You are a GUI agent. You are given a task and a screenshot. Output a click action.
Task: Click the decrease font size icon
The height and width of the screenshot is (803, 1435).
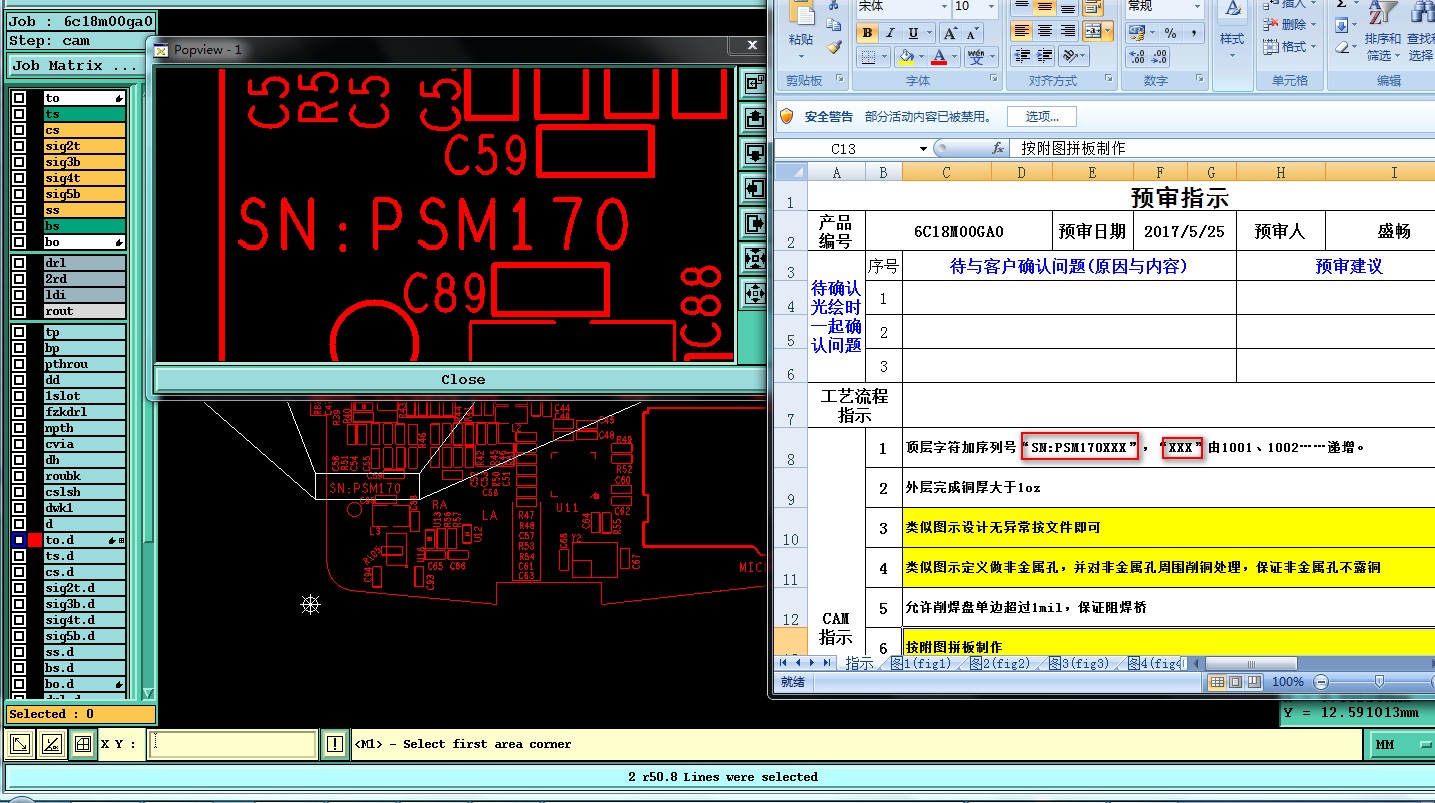(972, 33)
